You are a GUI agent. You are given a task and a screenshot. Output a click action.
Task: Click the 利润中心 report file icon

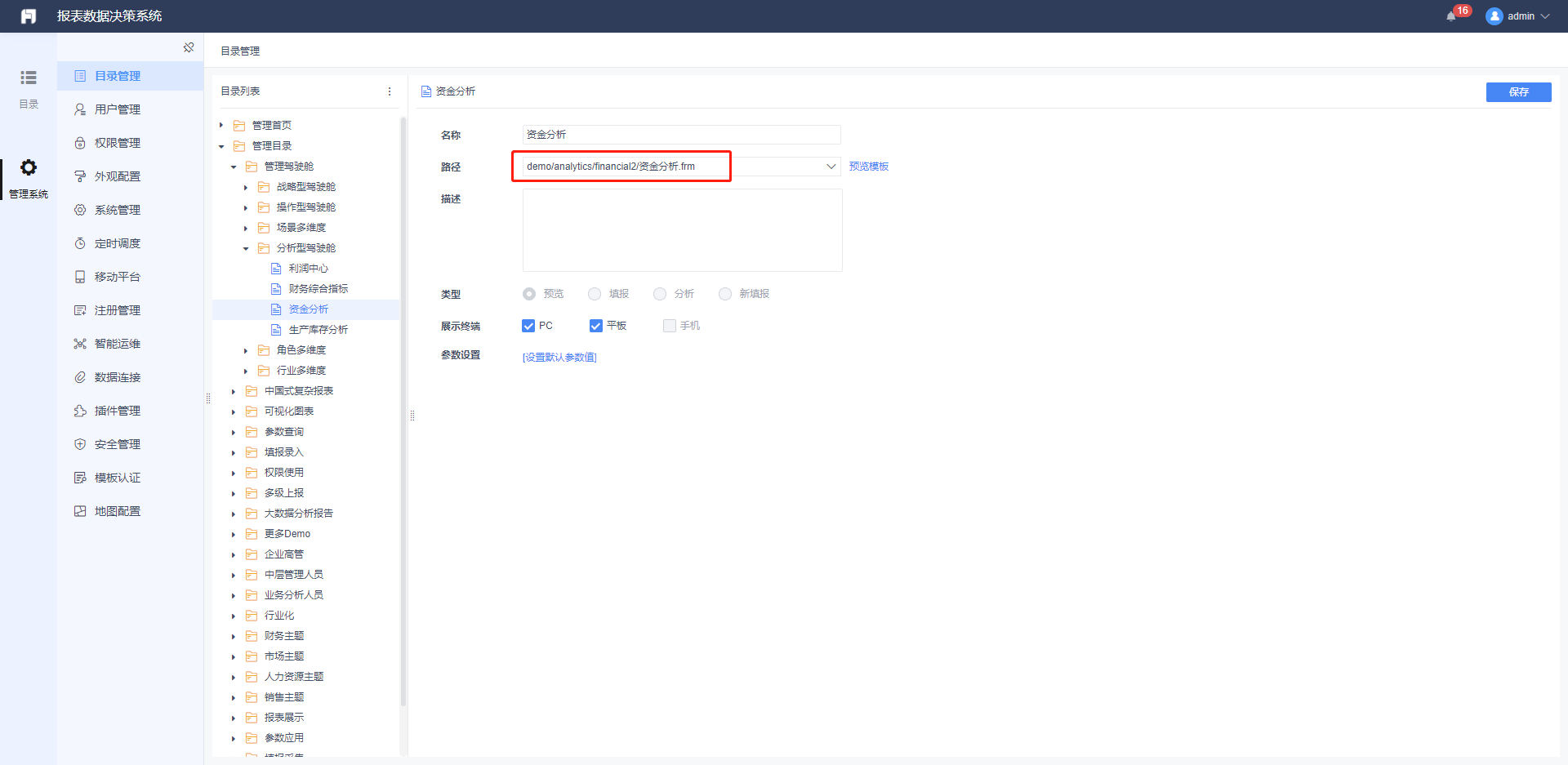point(276,269)
